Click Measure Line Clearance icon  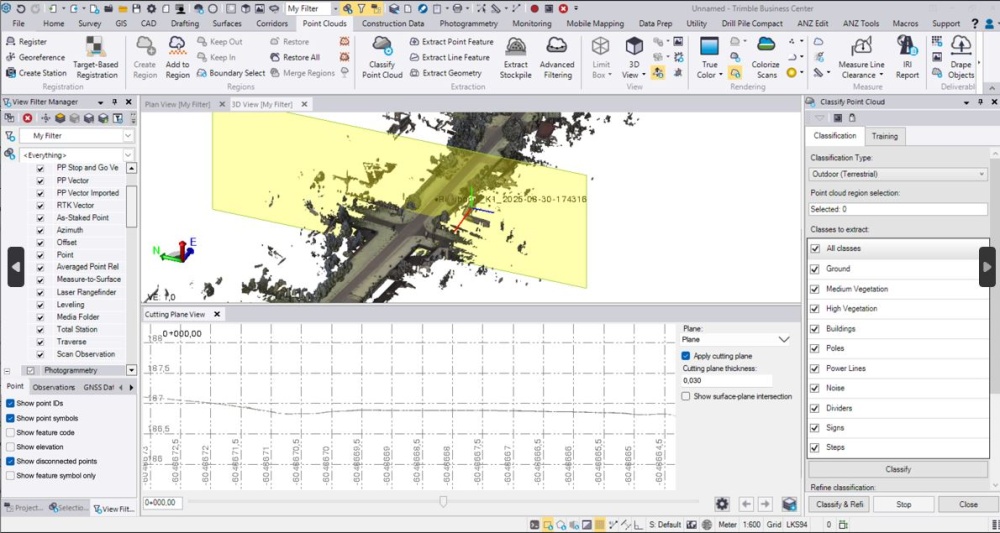[x=860, y=47]
